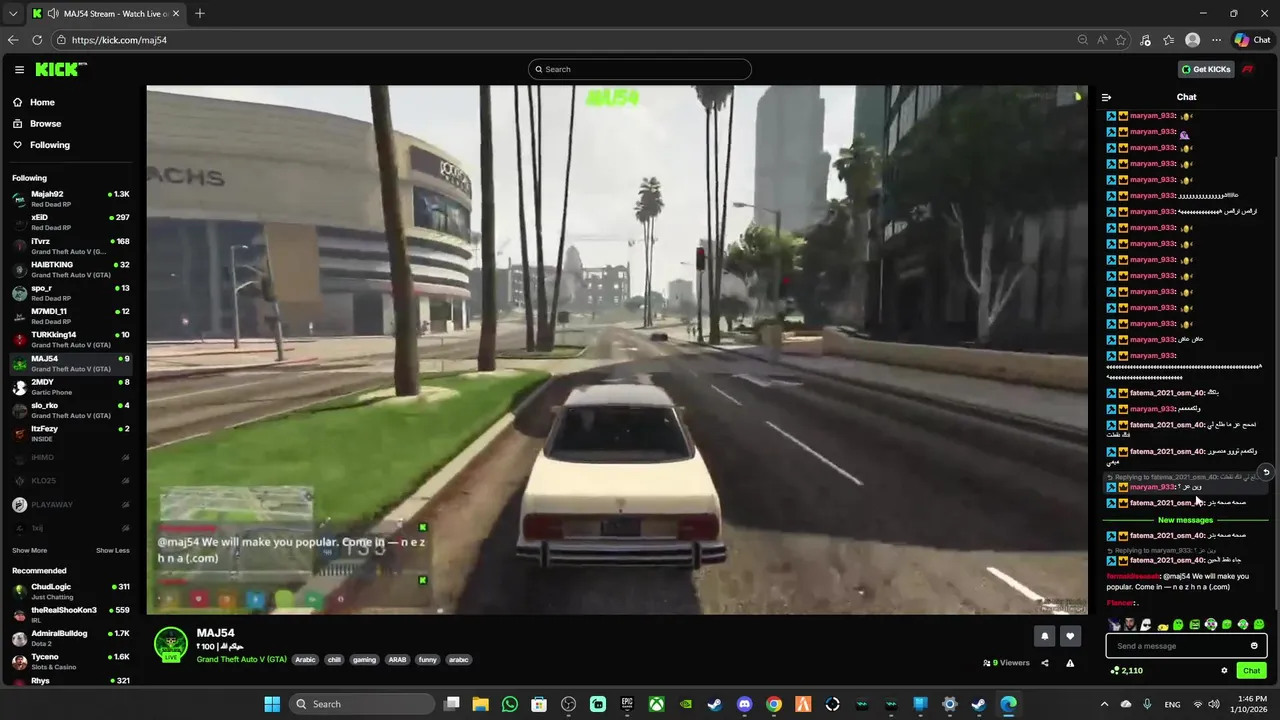The width and height of the screenshot is (1280, 720).
Task: Zoom out using the address bar magnifier
Action: (x=1082, y=40)
